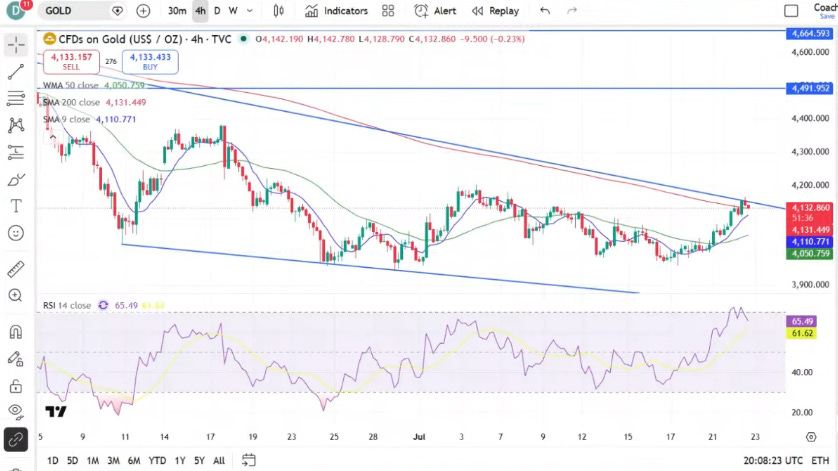Image resolution: width=838 pixels, height=471 pixels.
Task: Open the long position forecasting tool
Action: (16, 152)
